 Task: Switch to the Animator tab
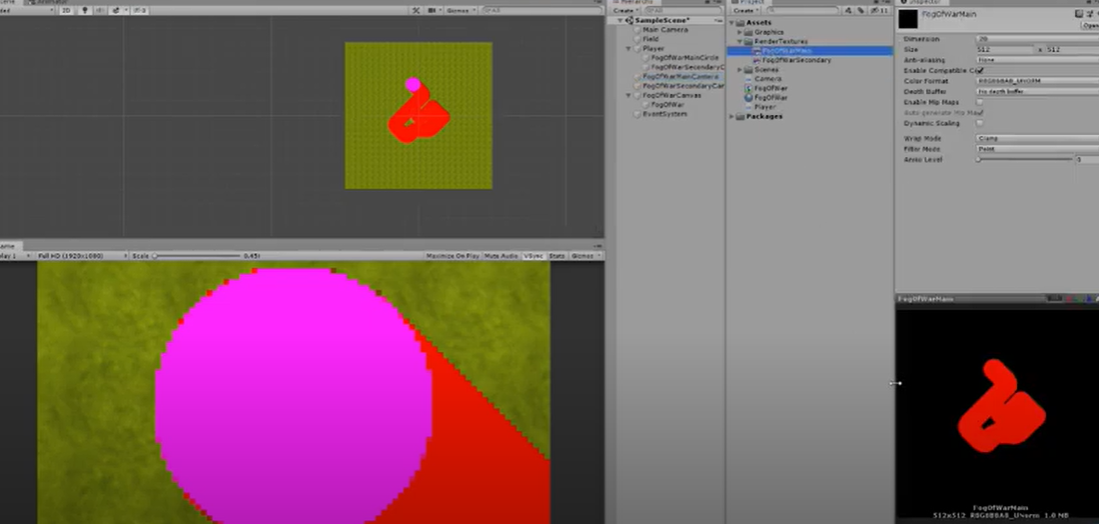click(49, 2)
